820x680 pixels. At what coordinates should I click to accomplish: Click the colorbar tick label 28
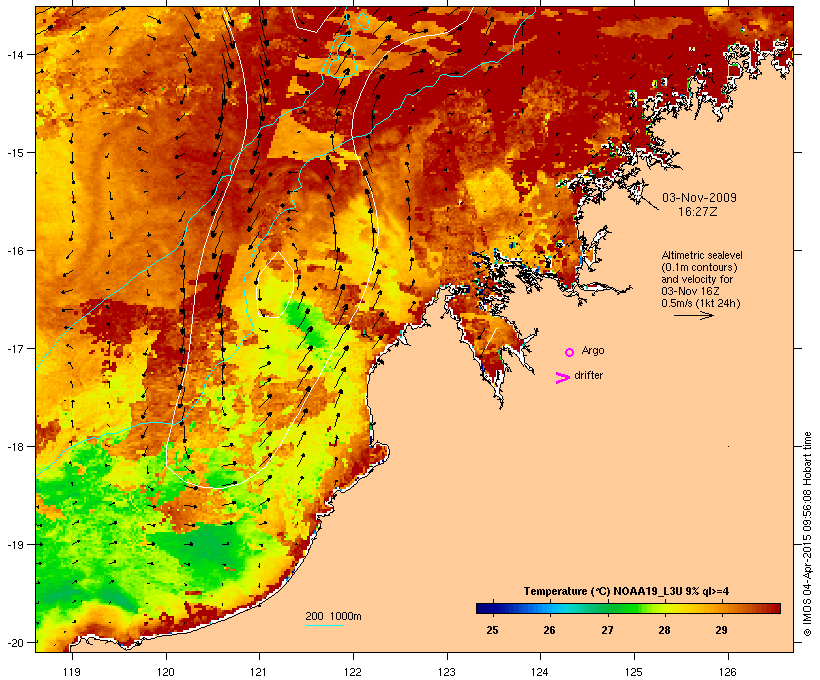point(664,630)
